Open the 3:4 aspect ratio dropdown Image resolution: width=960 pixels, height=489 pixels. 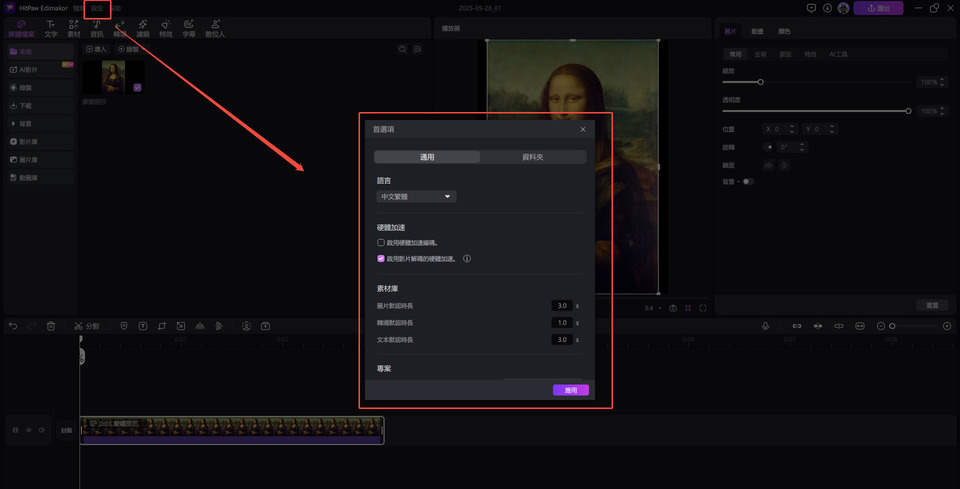653,308
